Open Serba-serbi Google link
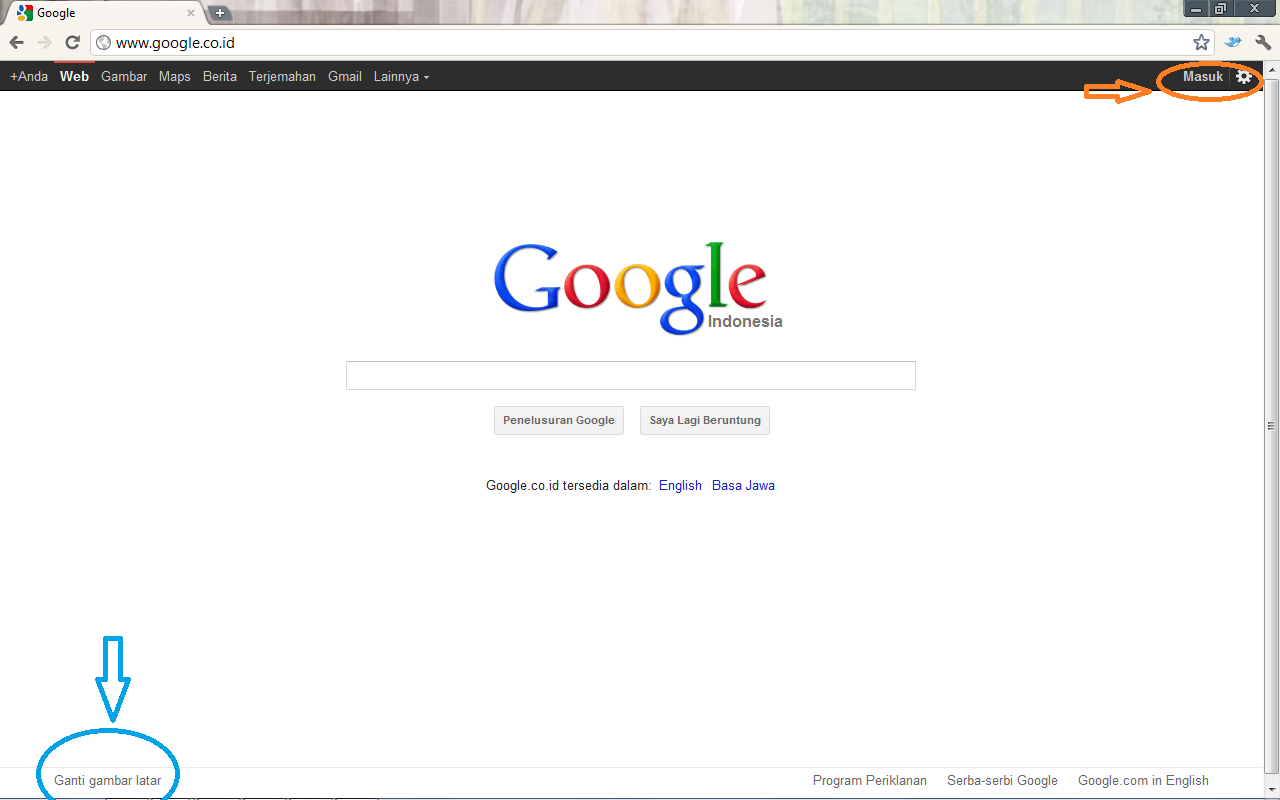 point(1002,780)
